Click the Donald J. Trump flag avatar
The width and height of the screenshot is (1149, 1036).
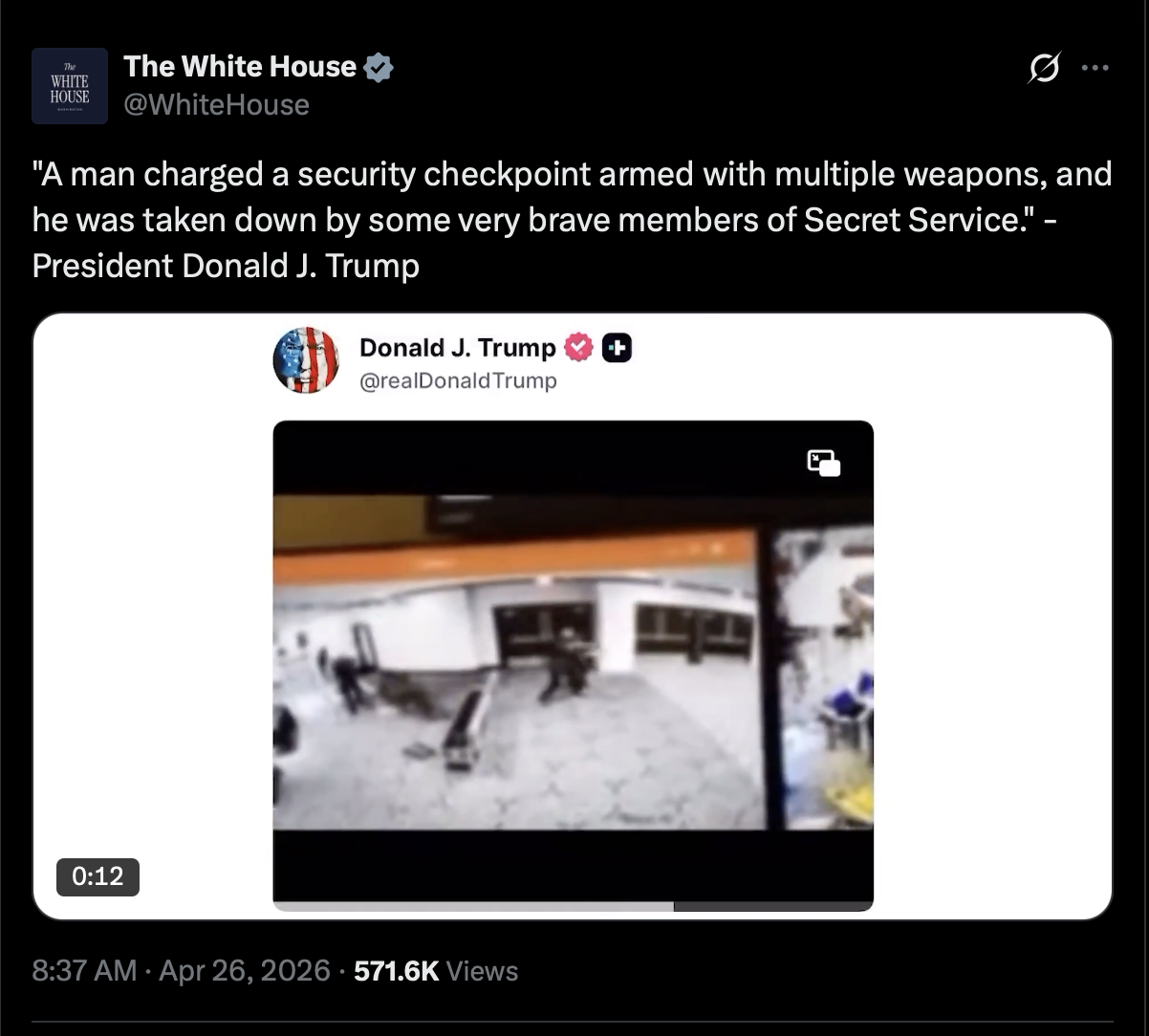tap(306, 360)
